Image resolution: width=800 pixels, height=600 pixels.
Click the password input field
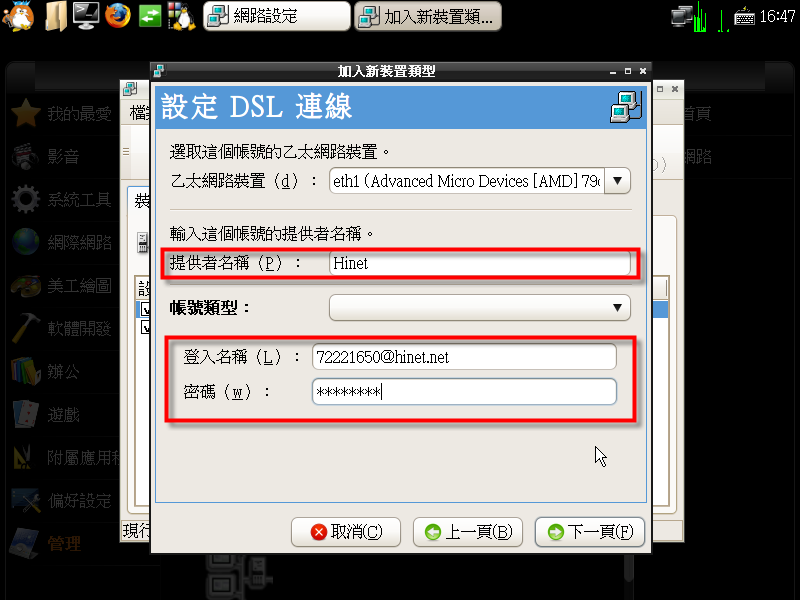[x=464, y=392]
